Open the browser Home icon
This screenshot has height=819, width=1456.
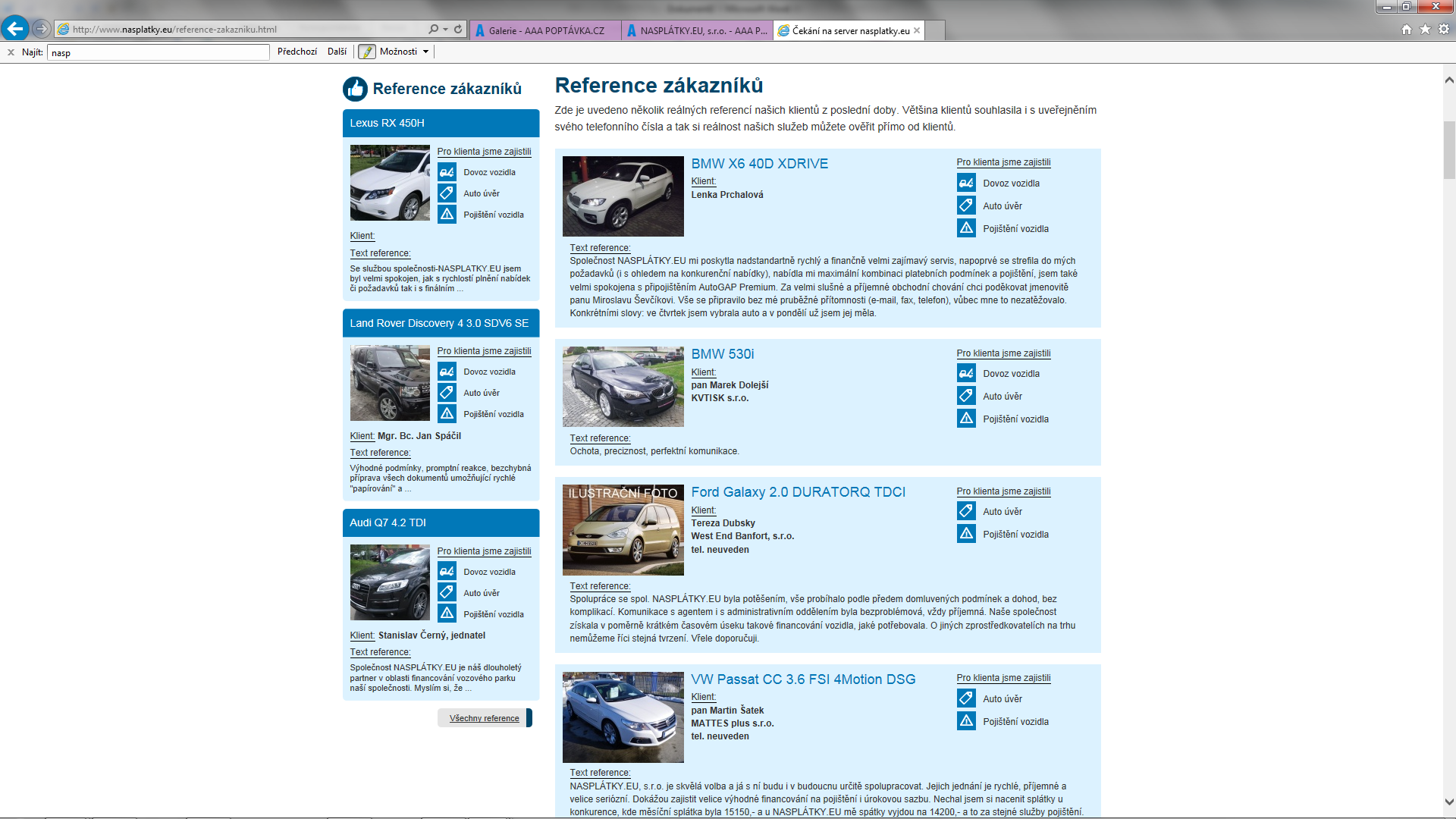coord(1407,30)
